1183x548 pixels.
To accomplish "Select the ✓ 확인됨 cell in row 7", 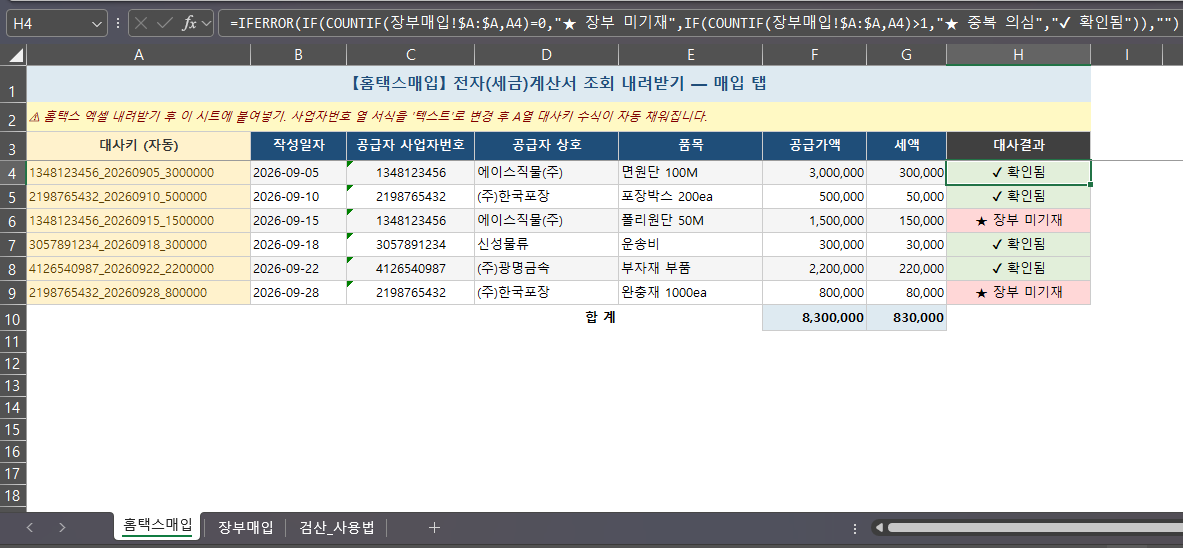I will [x=1019, y=245].
